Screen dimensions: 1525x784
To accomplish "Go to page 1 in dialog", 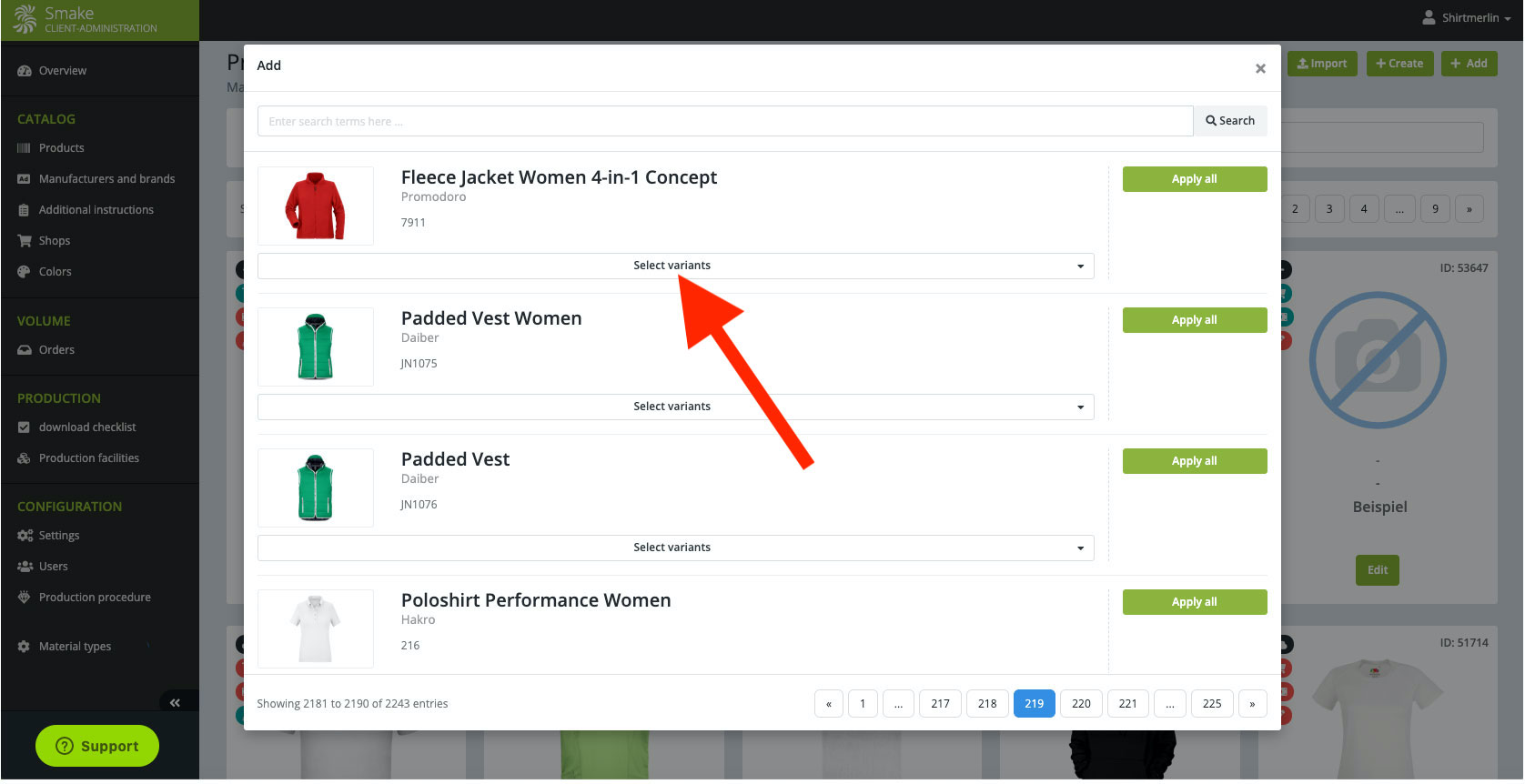I will point(863,704).
